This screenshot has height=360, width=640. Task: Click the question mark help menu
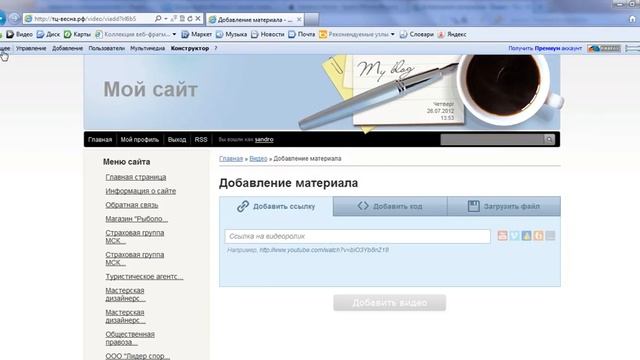pyautogui.click(x=216, y=48)
